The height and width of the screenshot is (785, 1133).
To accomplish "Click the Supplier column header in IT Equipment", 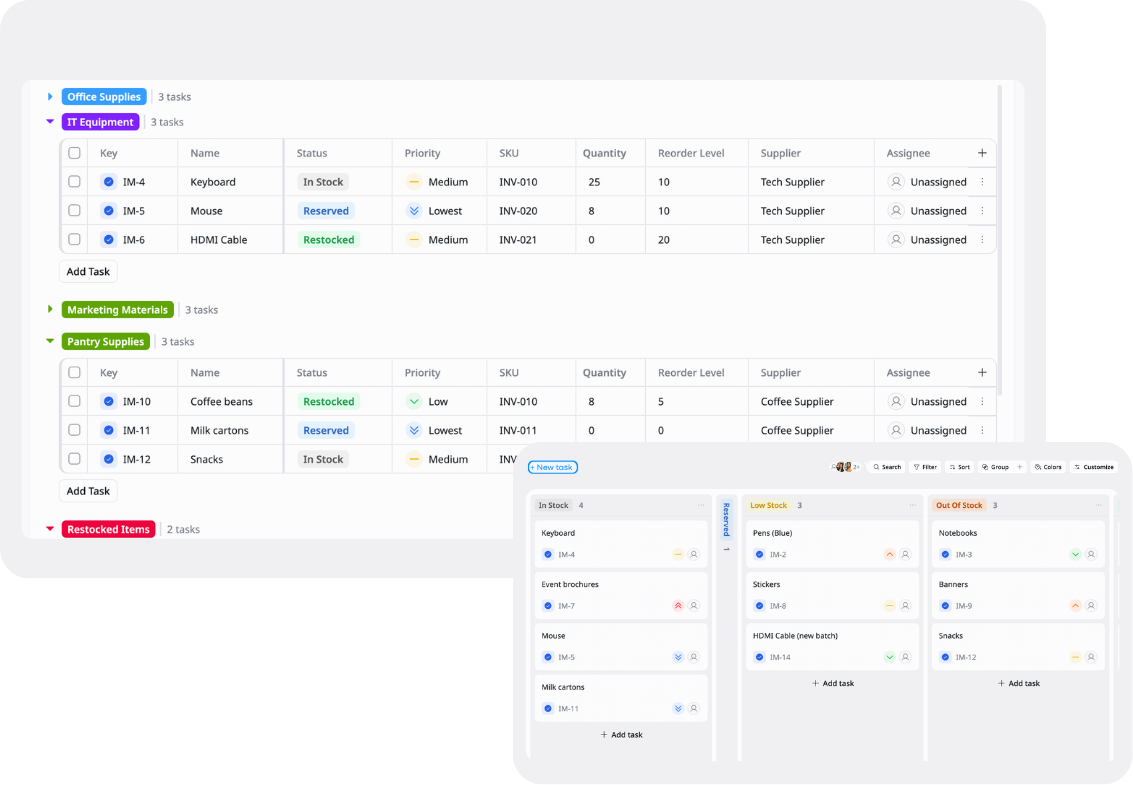I will [780, 153].
